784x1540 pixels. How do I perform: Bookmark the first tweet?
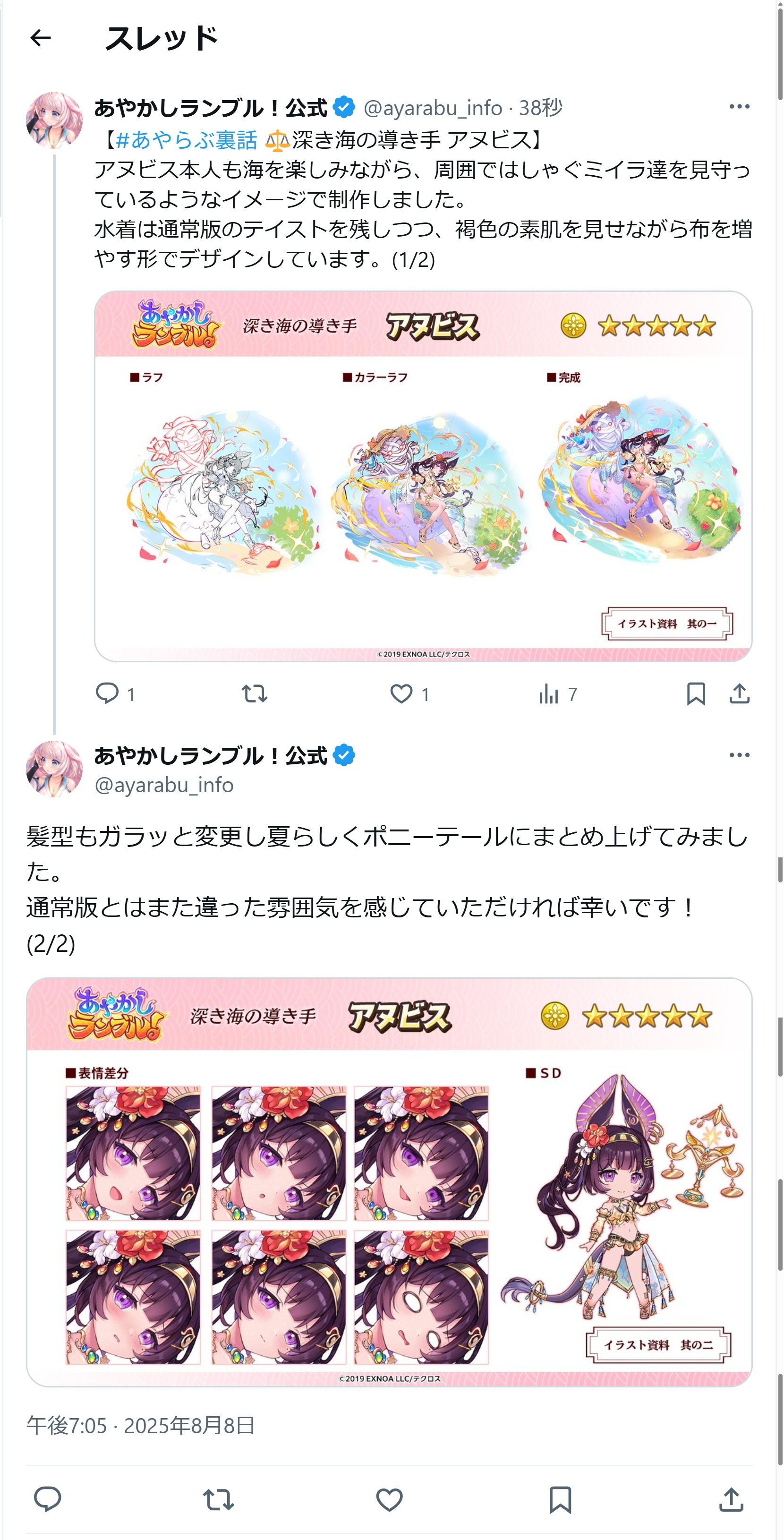(696, 693)
